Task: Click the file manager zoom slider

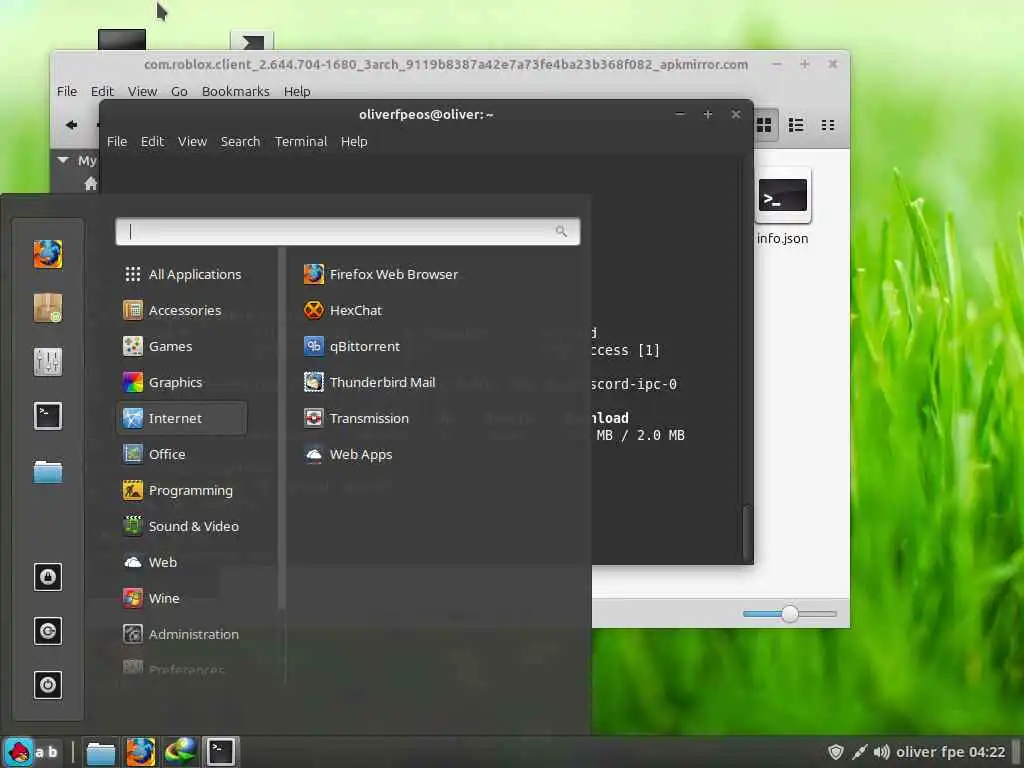Action: (790, 614)
